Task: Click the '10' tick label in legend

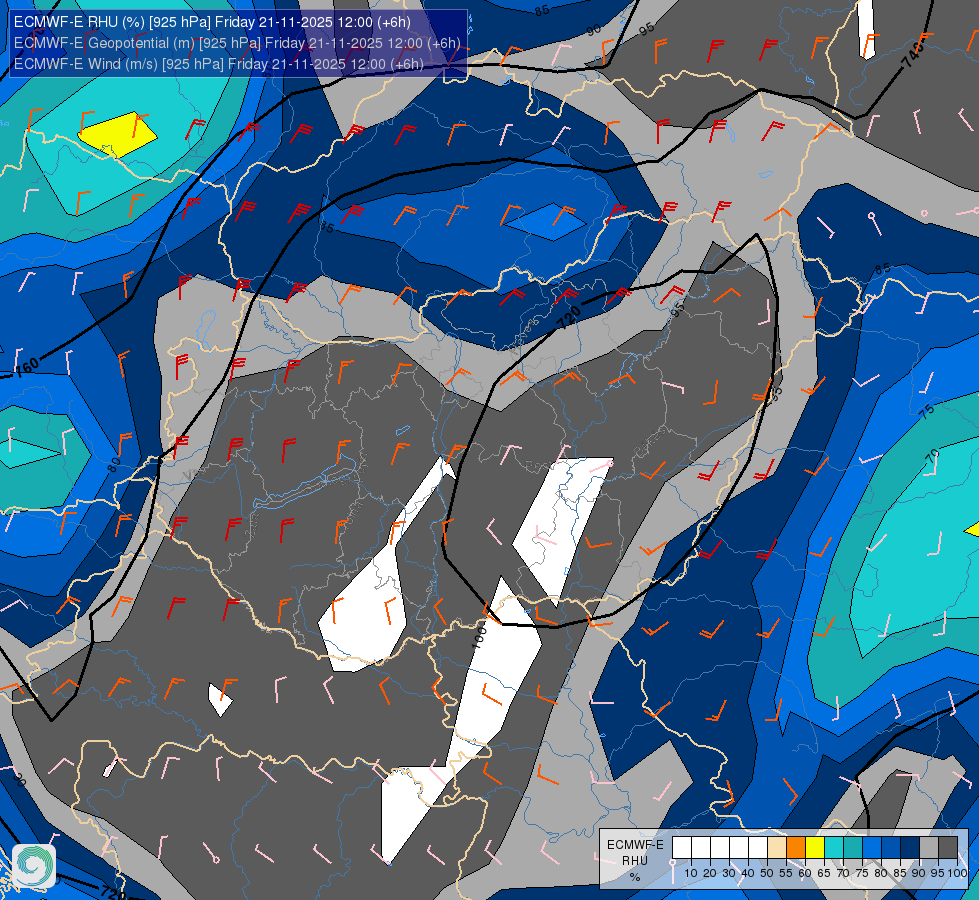Action: 691,873
